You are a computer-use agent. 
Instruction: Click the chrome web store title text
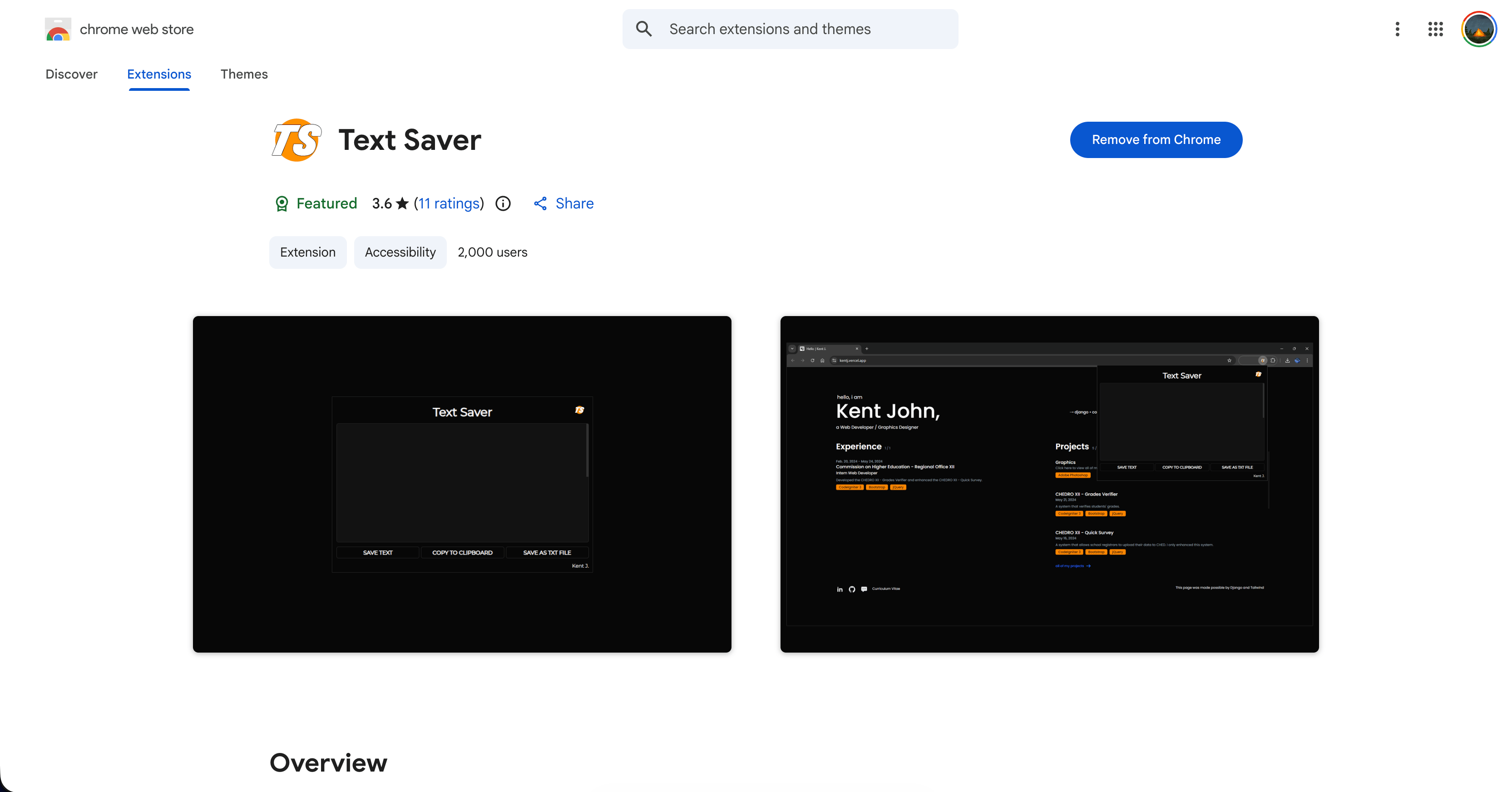(x=137, y=30)
